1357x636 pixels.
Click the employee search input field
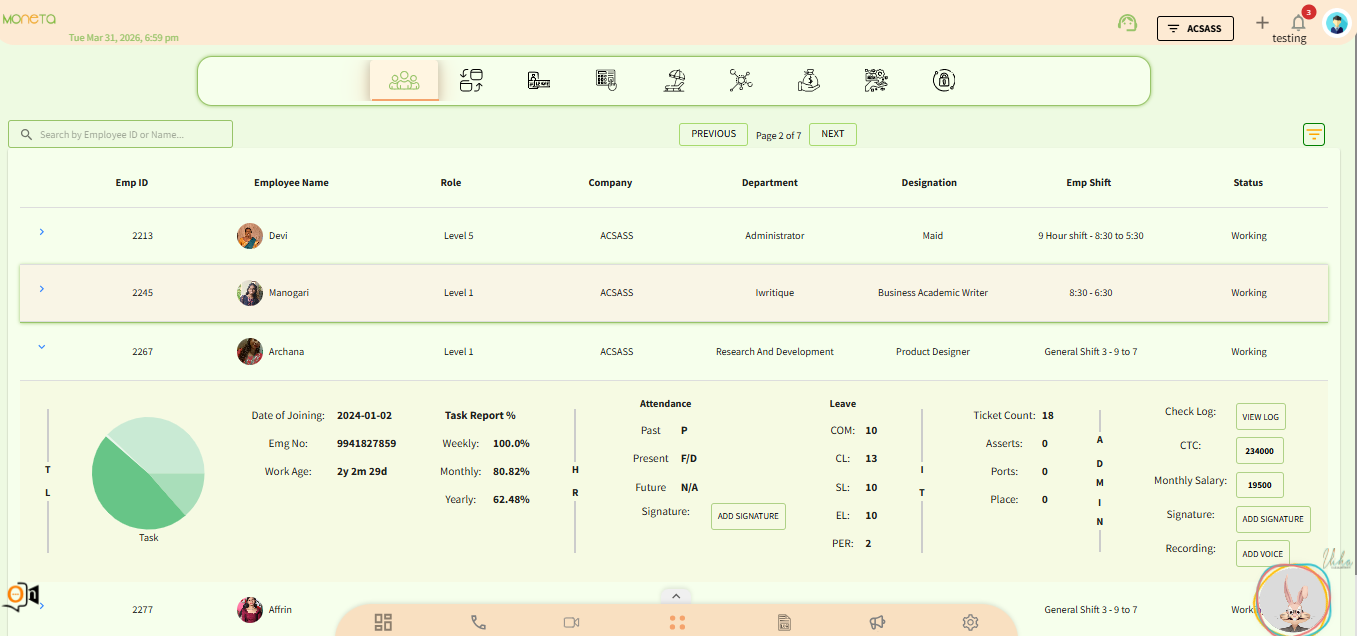[121, 134]
